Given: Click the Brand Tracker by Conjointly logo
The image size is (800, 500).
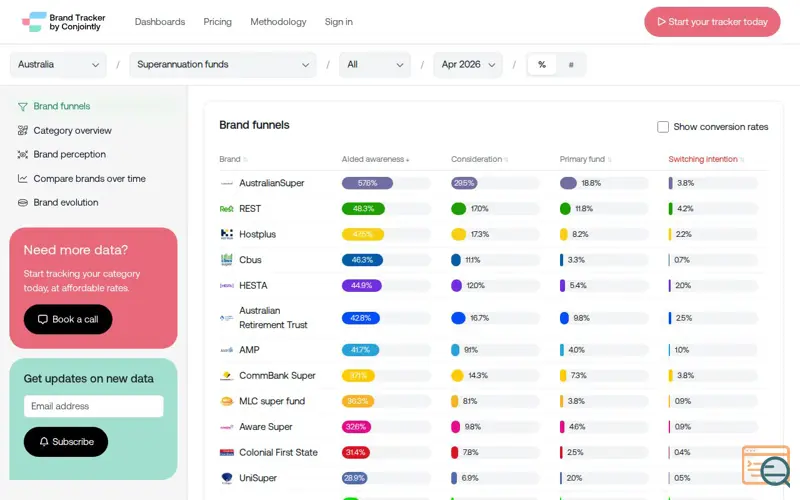Looking at the screenshot, I should click(63, 22).
